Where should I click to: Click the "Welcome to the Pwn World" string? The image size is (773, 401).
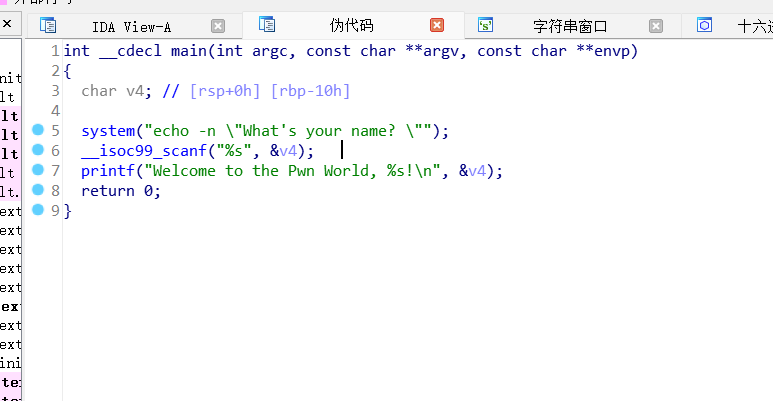pyautogui.click(x=292, y=171)
